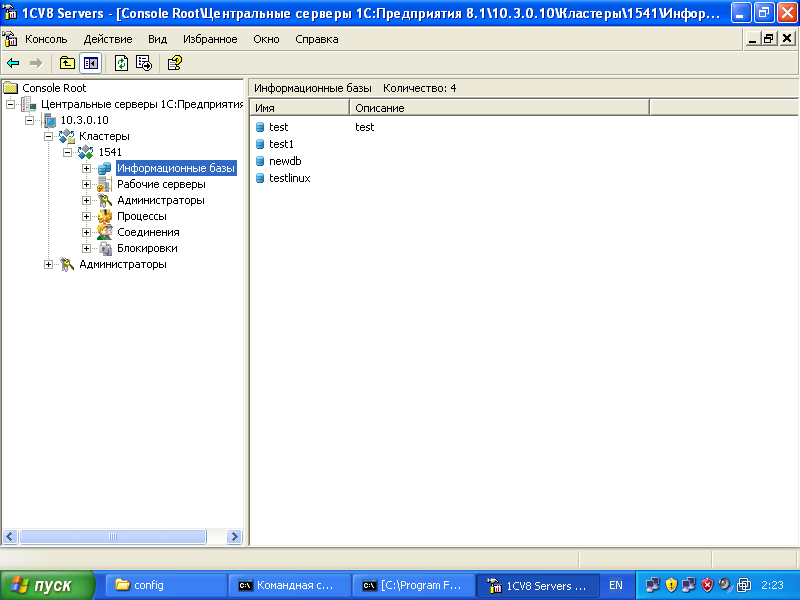Click the Кластеры node icon
800x600 pixels.
coord(67,136)
